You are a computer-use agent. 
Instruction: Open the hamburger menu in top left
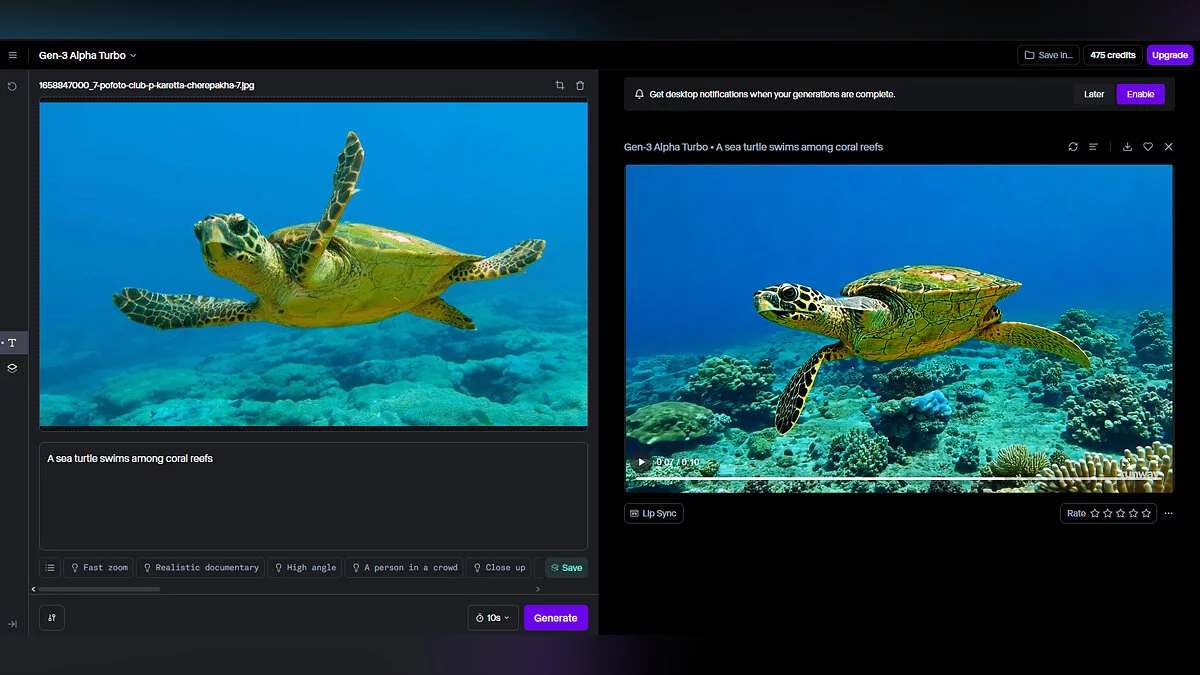coord(13,56)
